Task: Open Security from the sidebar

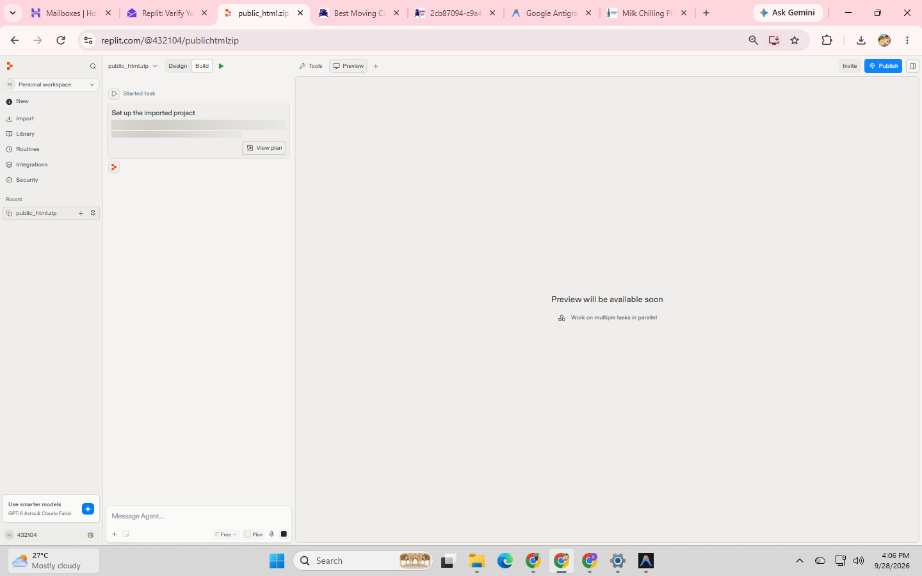Action: click(27, 180)
